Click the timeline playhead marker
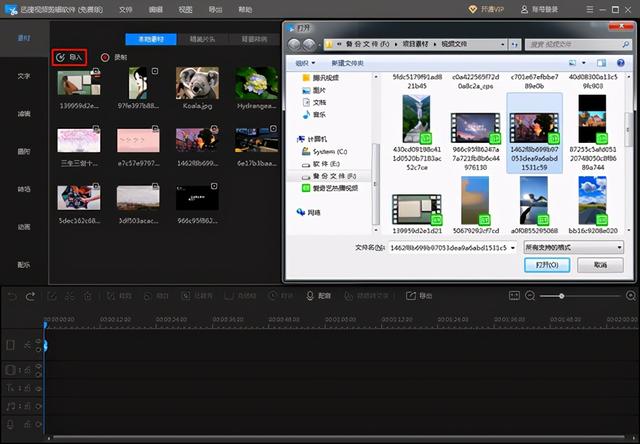This screenshot has height=444, width=640. point(45,325)
